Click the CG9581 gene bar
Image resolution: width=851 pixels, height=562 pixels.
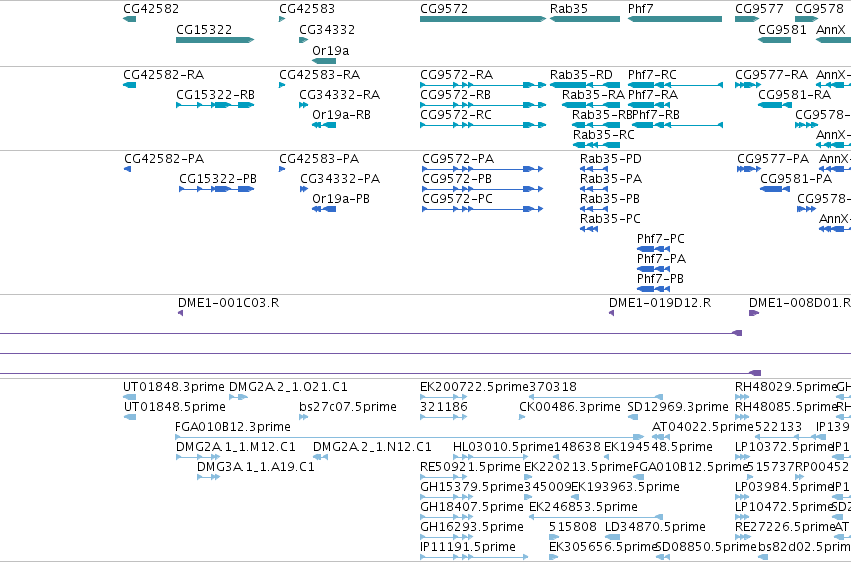click(774, 40)
